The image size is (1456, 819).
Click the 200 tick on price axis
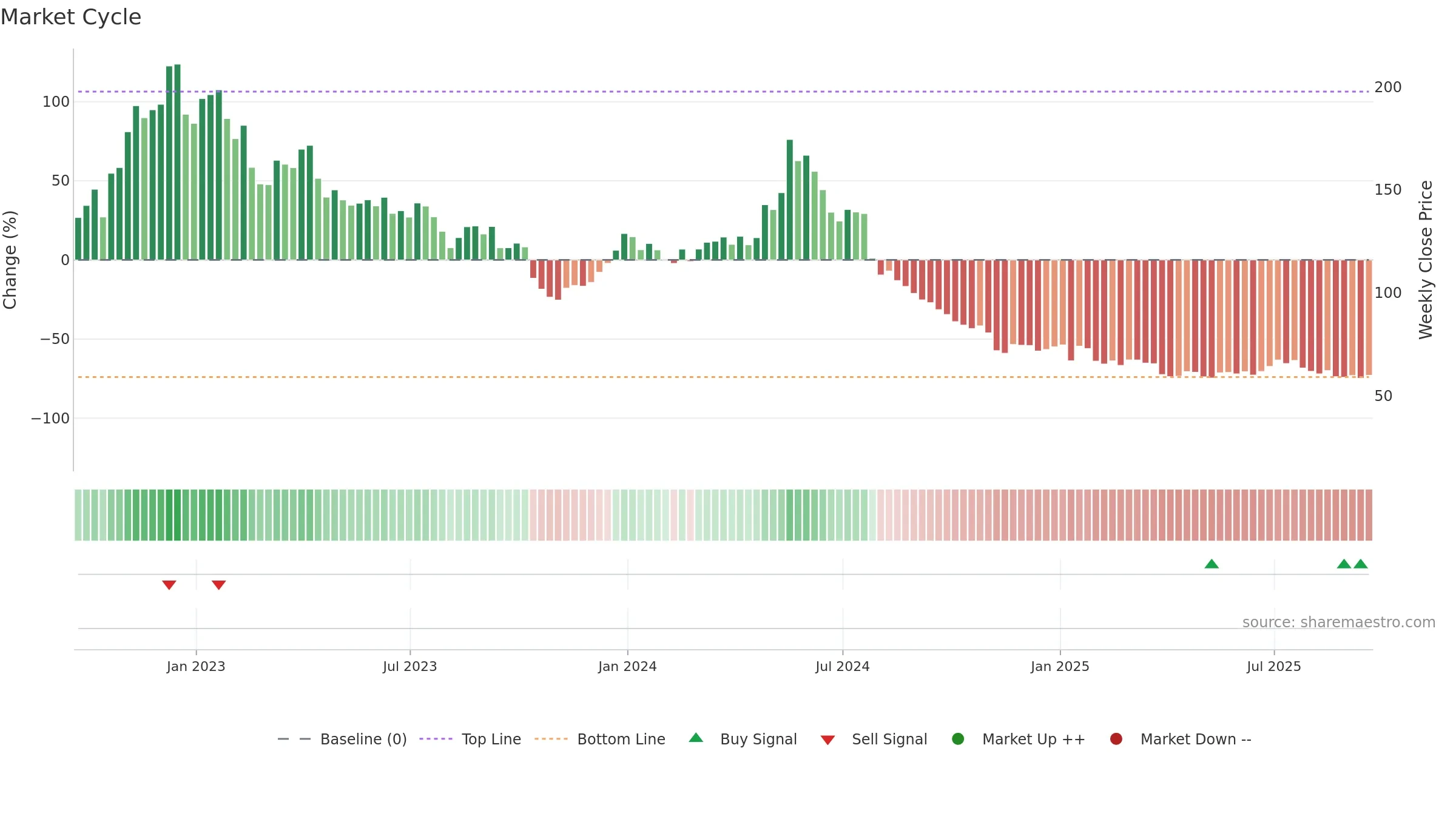[1388, 87]
